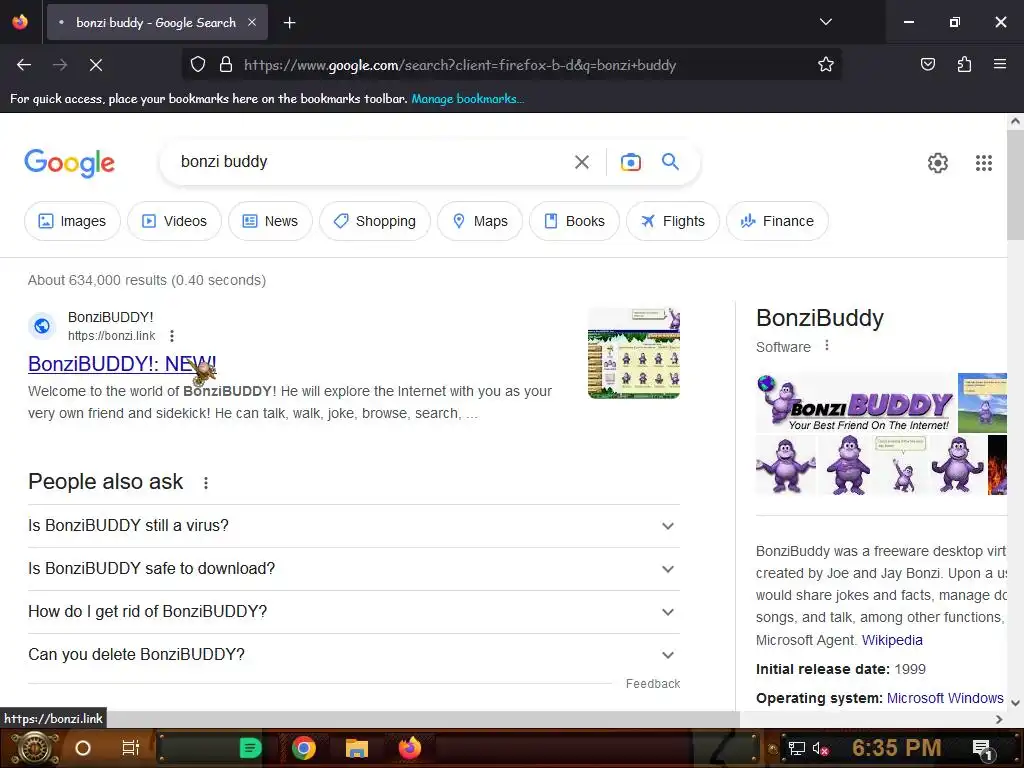Open the Microsoft Windows link
The width and height of the screenshot is (1024, 768).
(945, 698)
